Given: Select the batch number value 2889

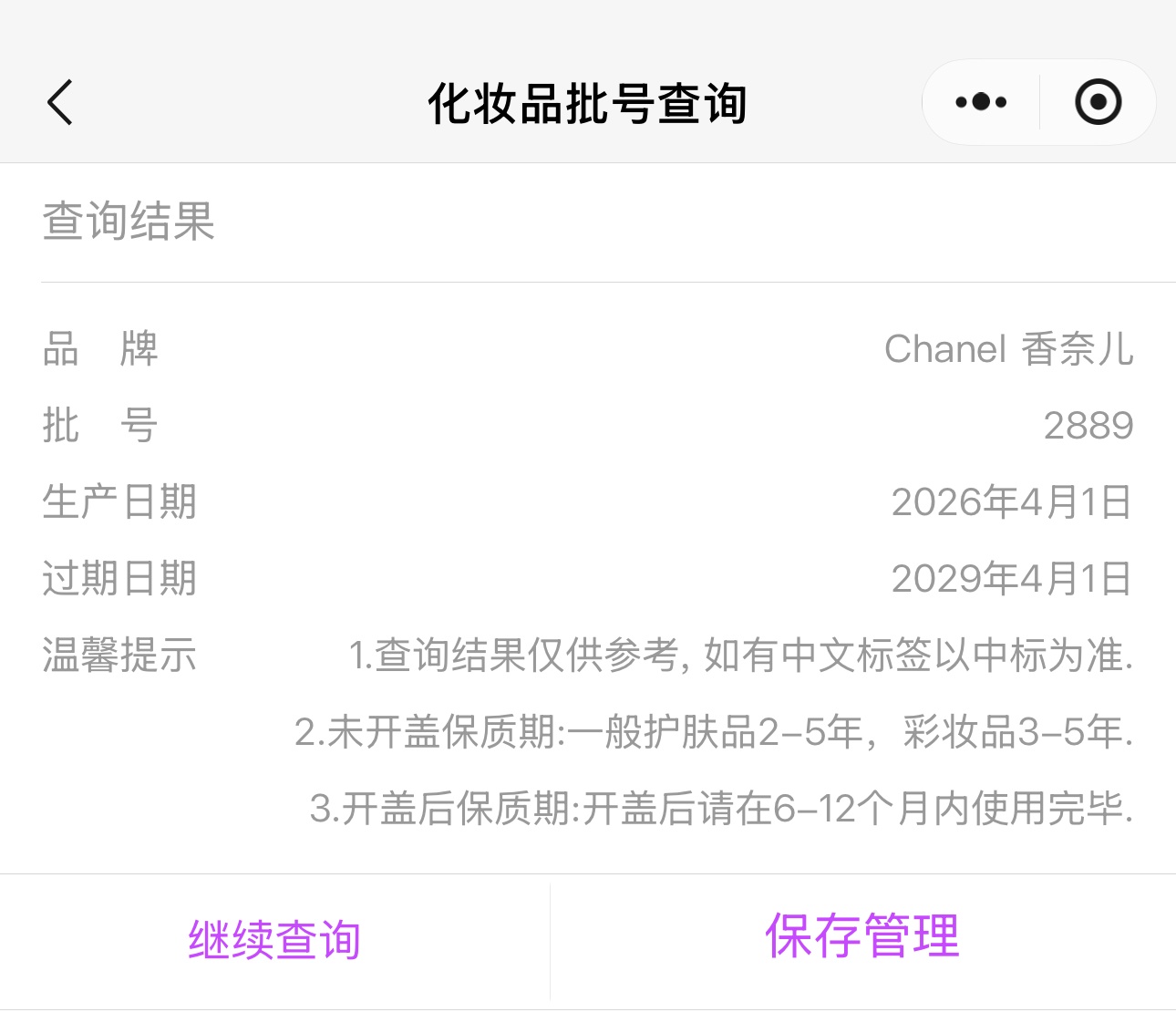Looking at the screenshot, I should (1088, 426).
